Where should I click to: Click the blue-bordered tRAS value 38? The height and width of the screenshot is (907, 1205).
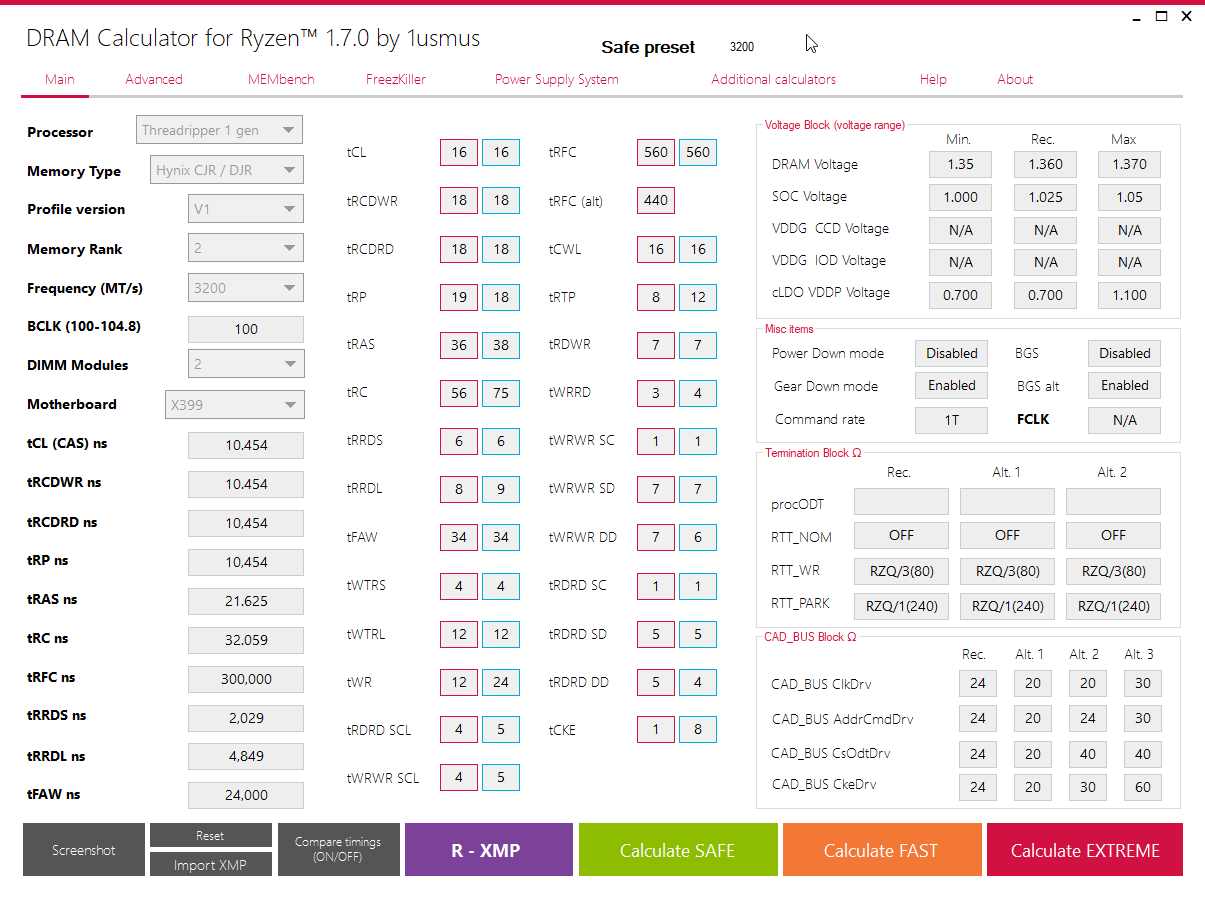tap(501, 344)
